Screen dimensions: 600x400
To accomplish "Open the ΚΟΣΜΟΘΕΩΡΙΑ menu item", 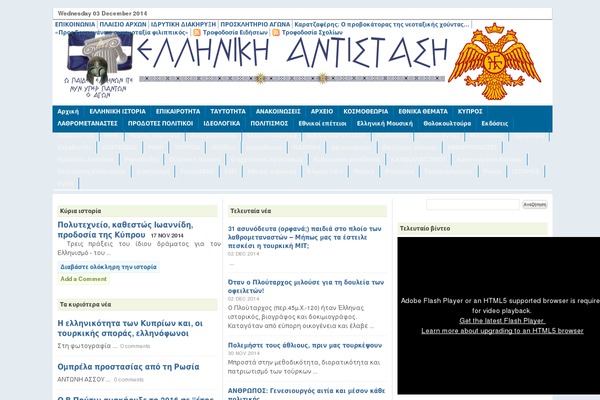I will (366, 111).
